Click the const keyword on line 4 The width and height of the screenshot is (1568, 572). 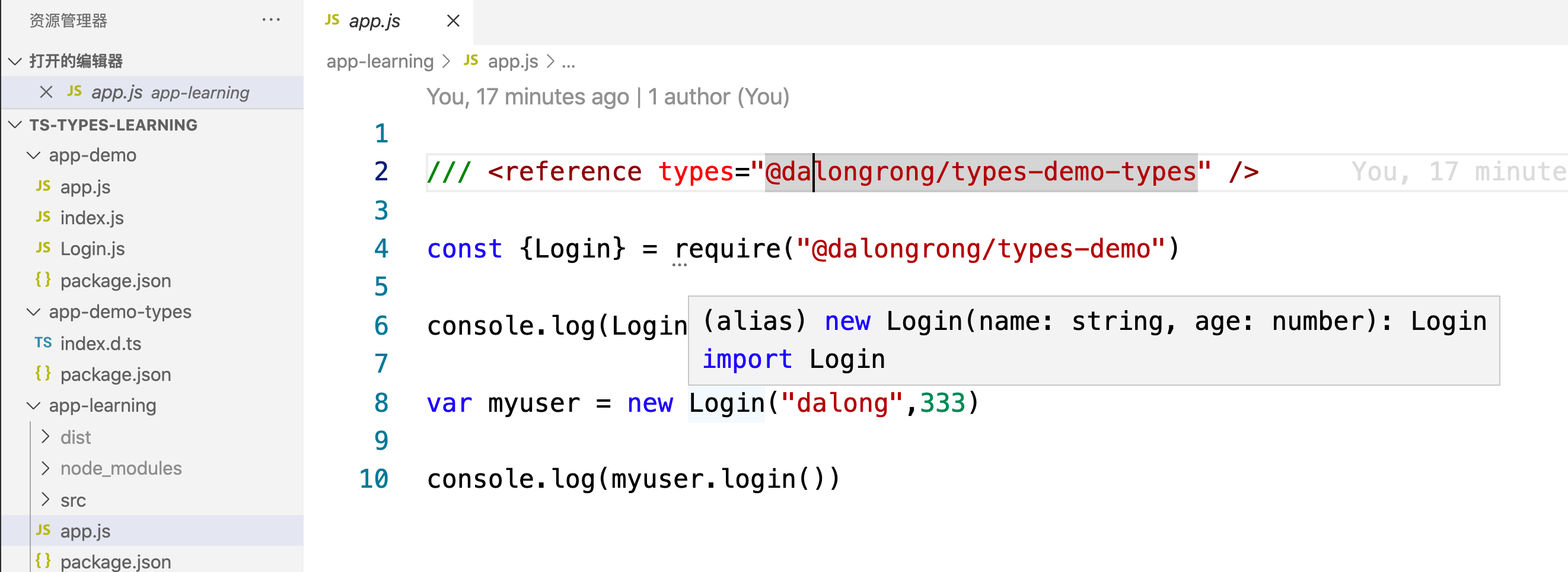[x=464, y=249]
